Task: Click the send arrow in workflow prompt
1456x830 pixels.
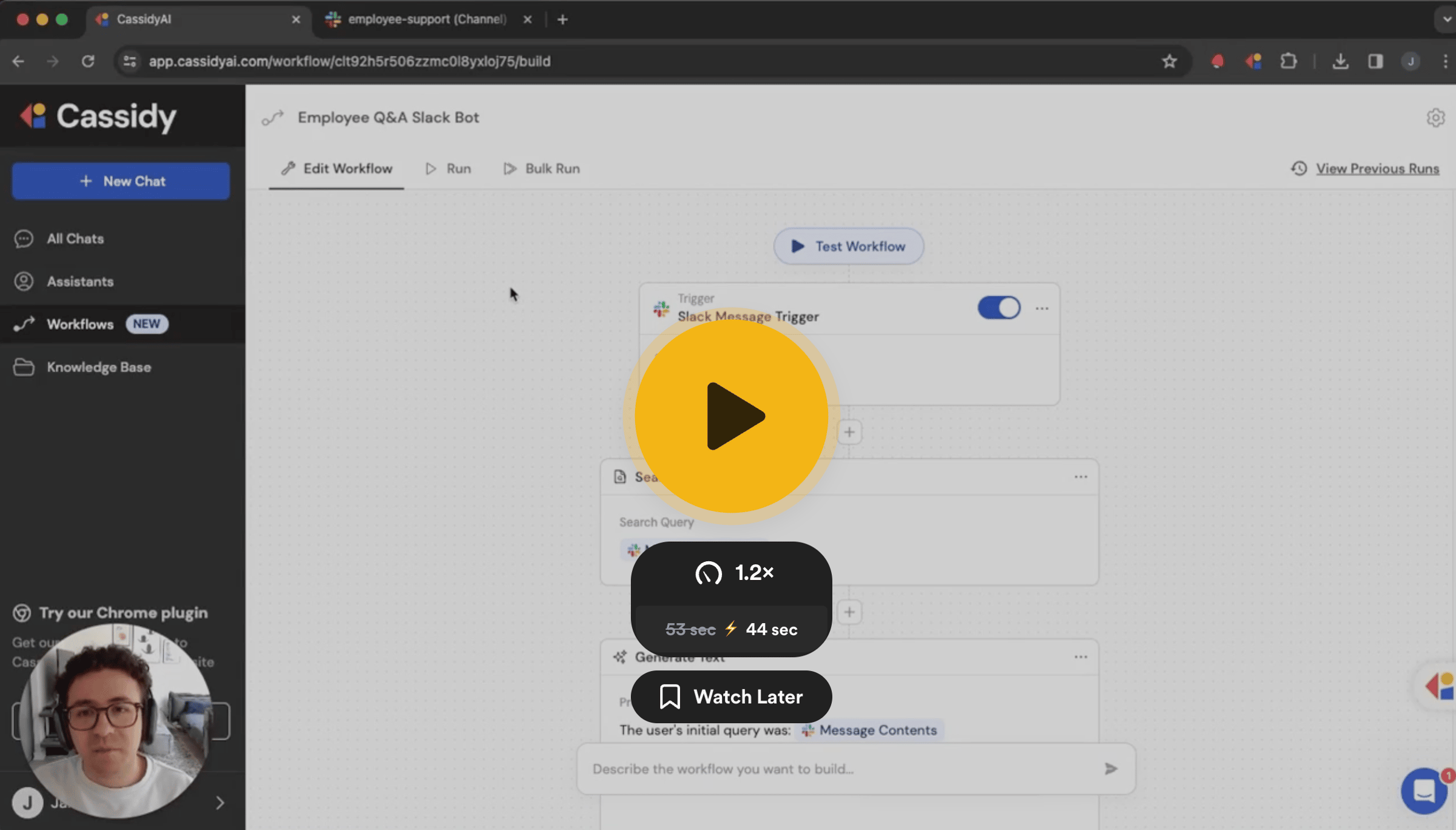Action: pos(1111,769)
